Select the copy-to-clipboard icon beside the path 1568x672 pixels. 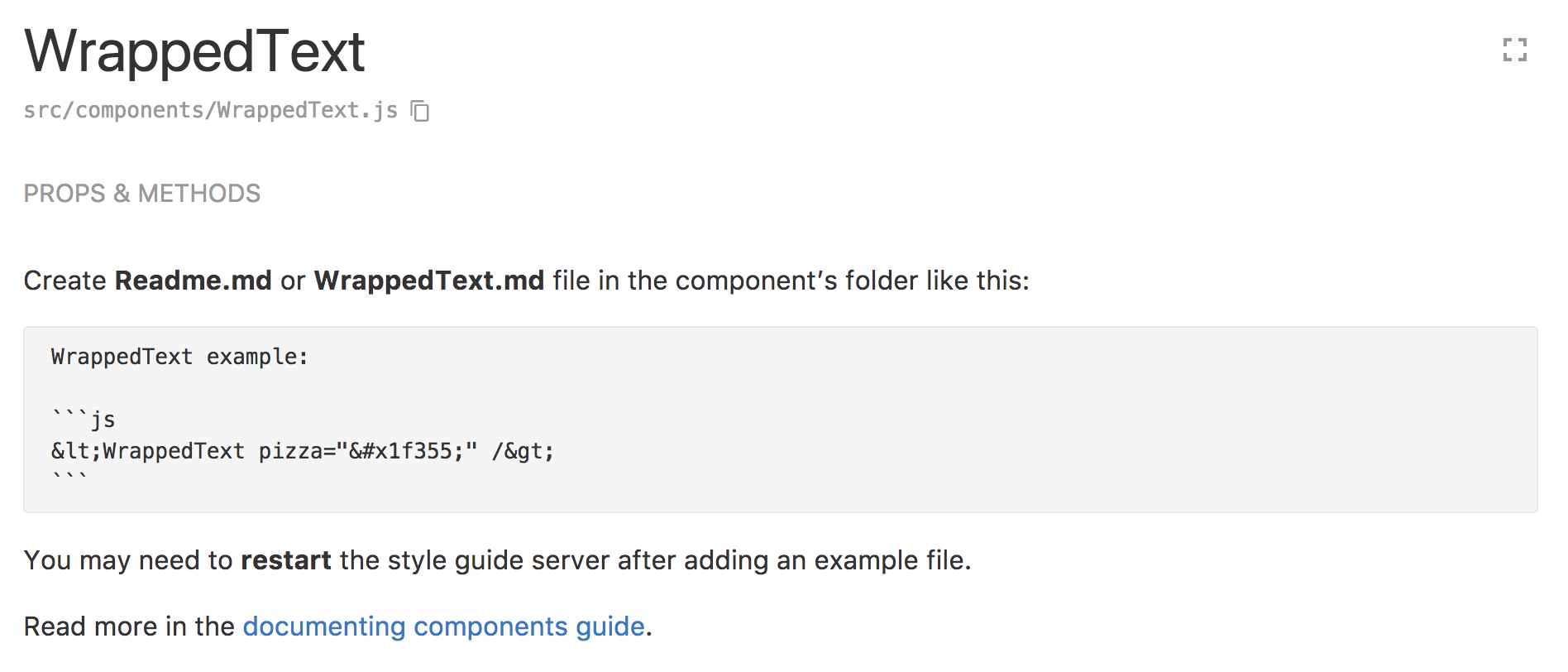click(x=420, y=110)
